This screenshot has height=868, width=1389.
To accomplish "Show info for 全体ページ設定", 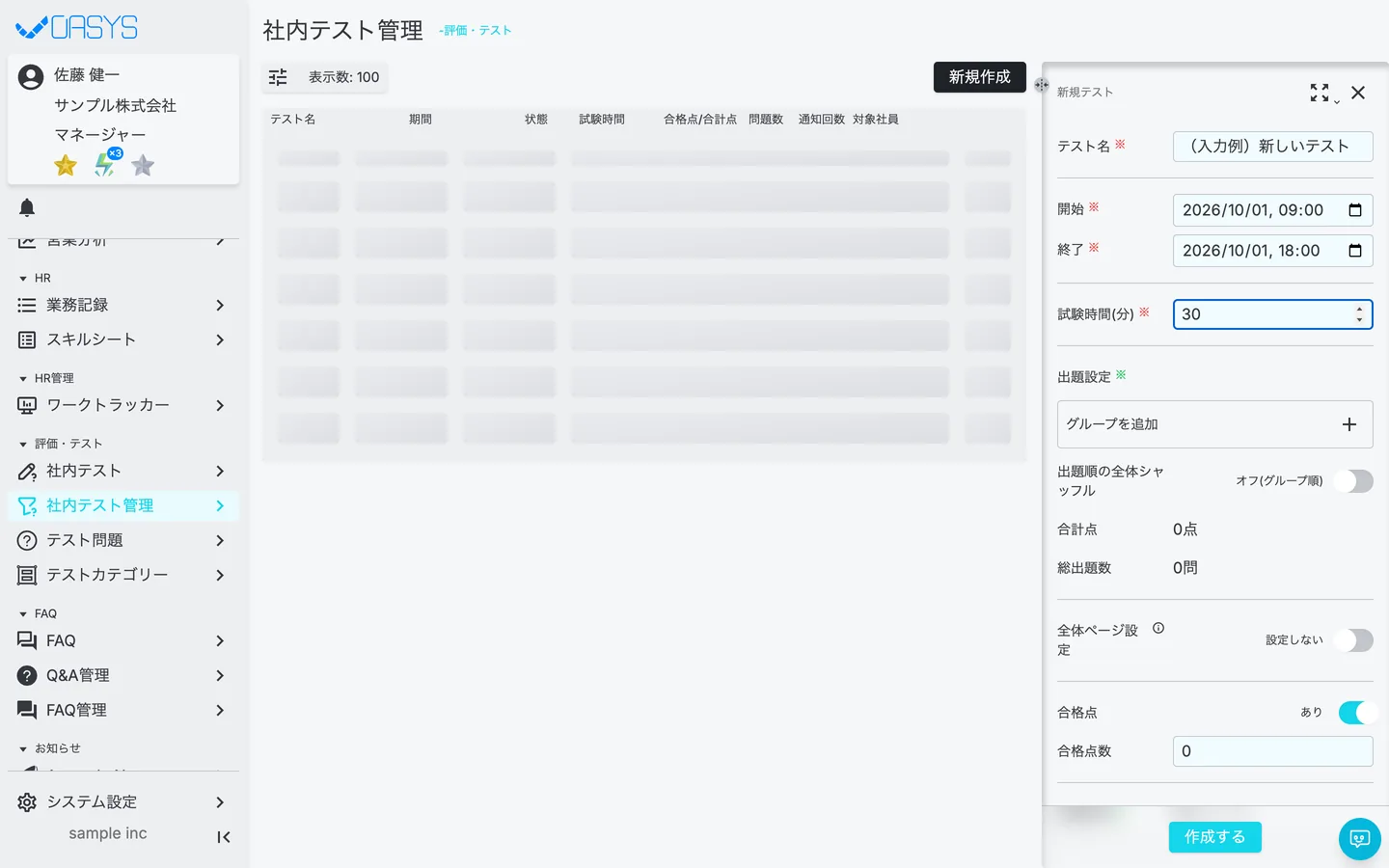I will (x=1158, y=628).
